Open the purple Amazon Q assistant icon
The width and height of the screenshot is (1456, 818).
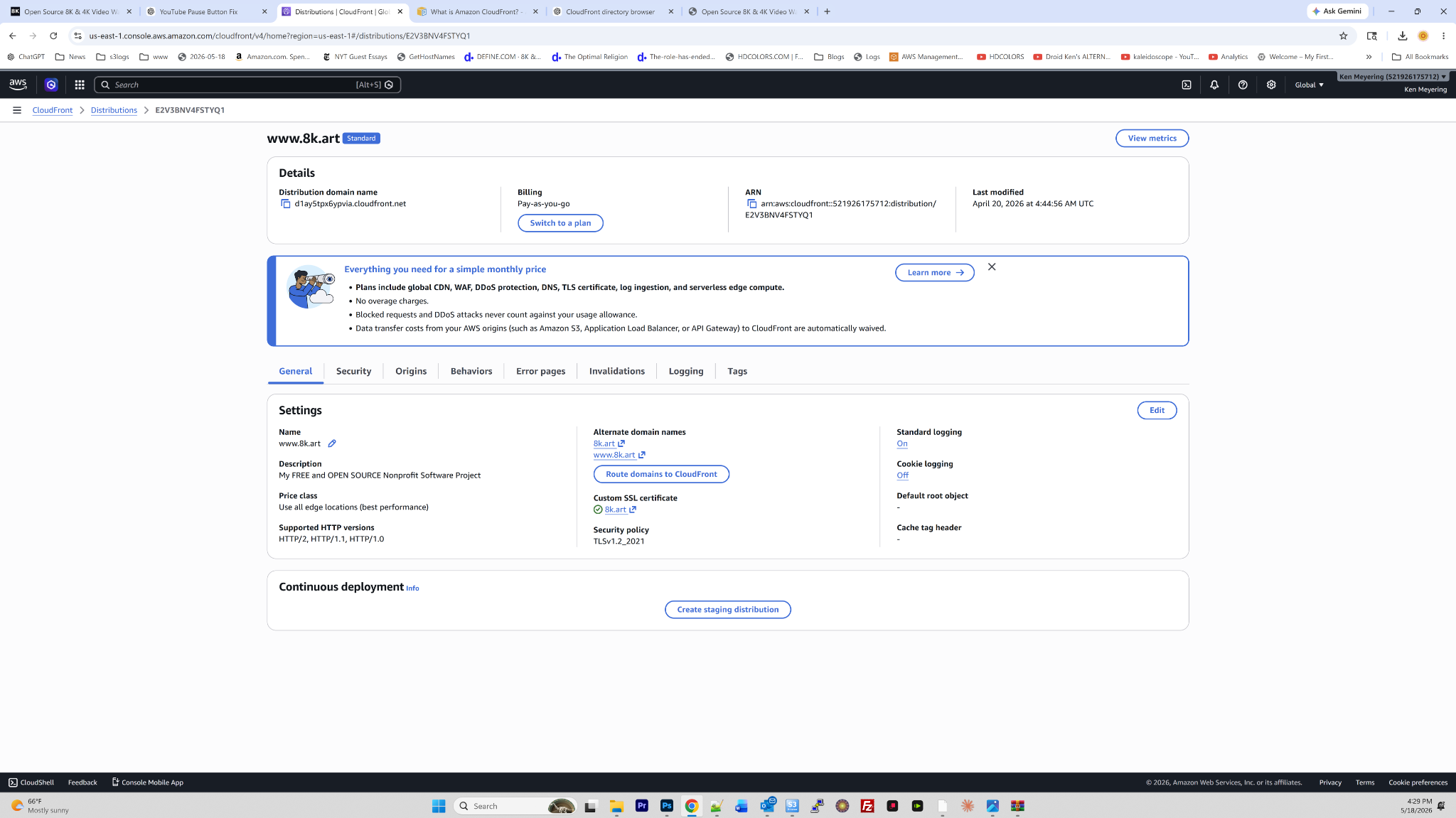[51, 85]
